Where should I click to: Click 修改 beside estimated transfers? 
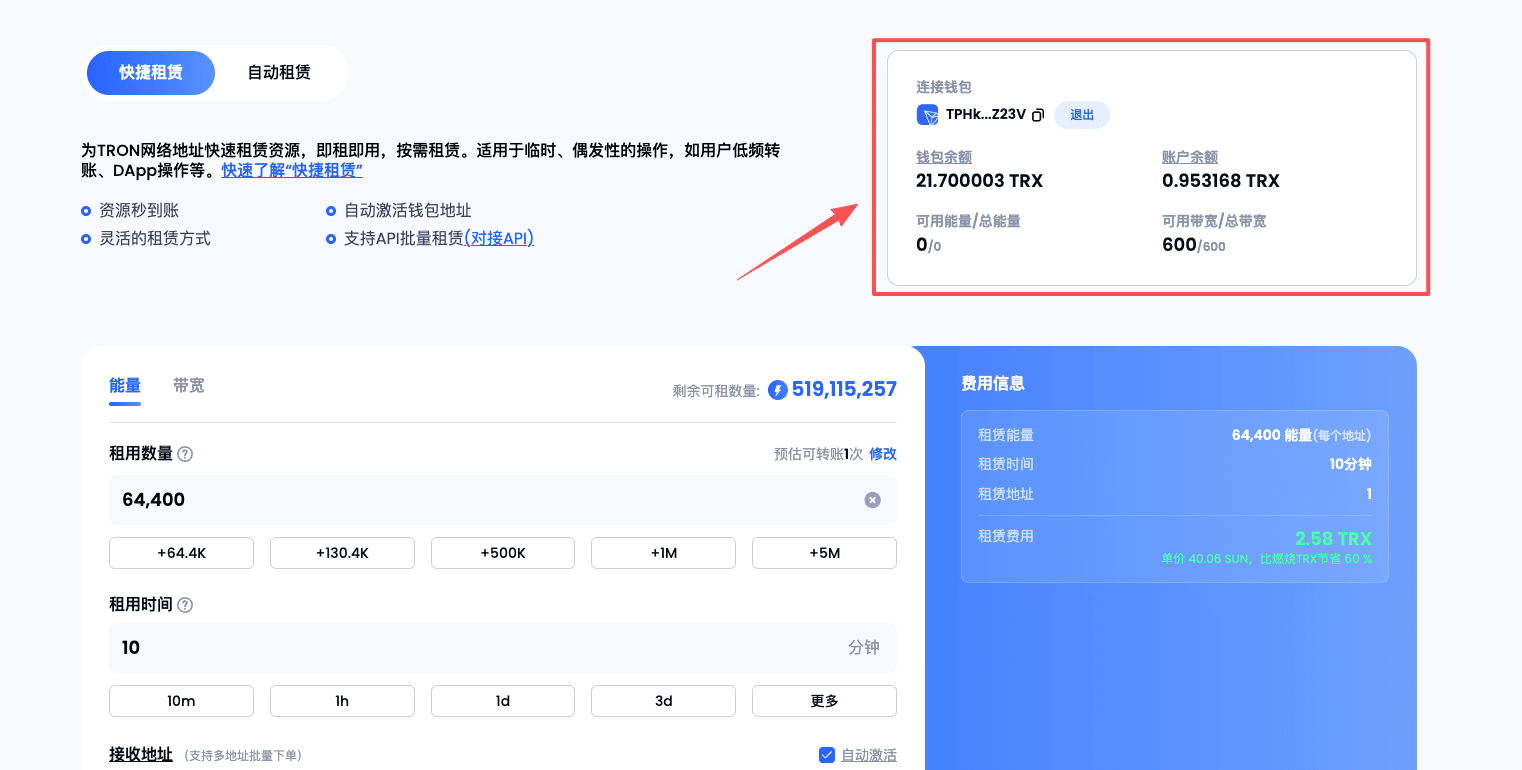(x=883, y=454)
